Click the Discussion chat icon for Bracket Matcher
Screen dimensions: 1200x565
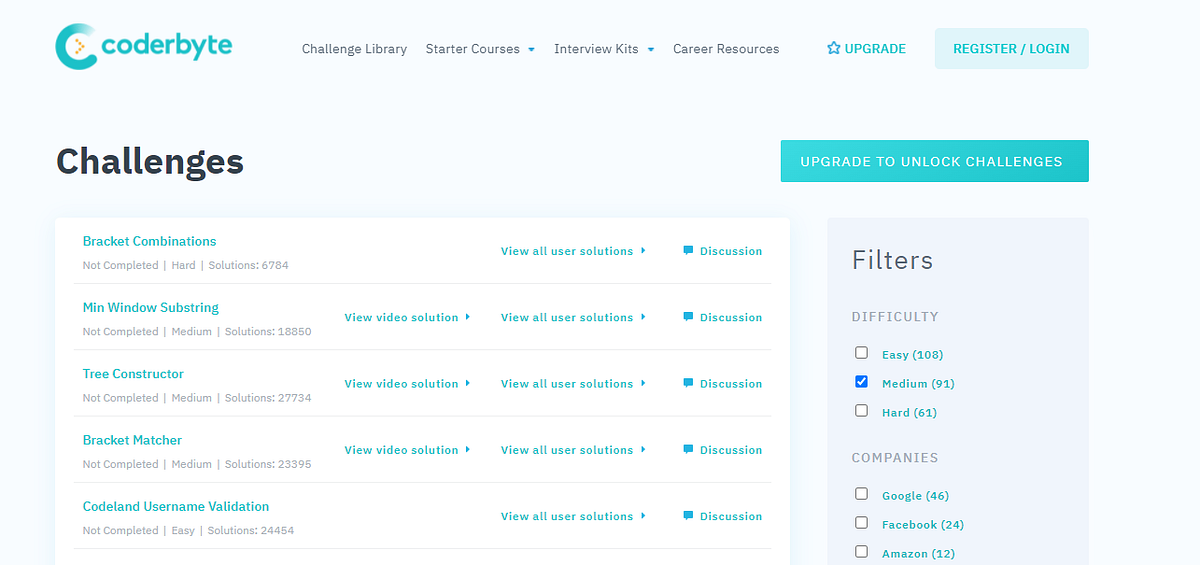click(688, 450)
